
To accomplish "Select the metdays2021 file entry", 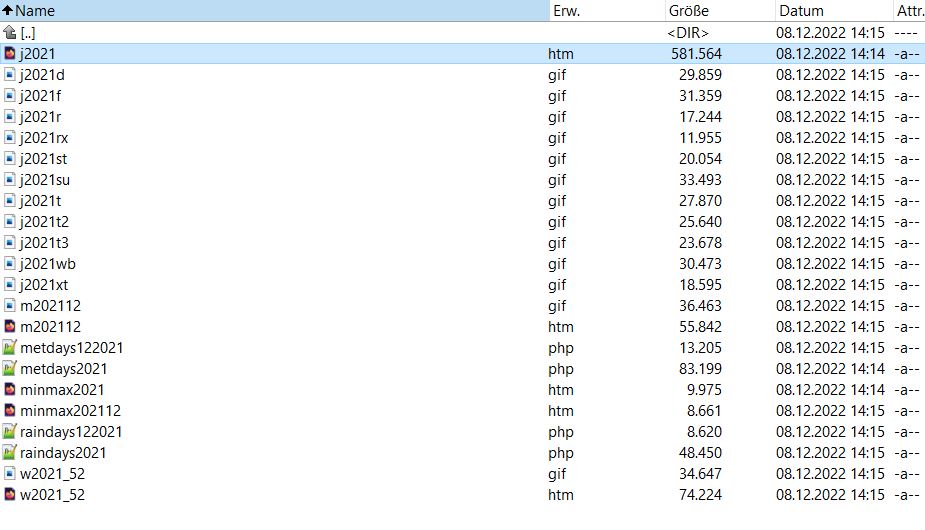I will (63, 369).
